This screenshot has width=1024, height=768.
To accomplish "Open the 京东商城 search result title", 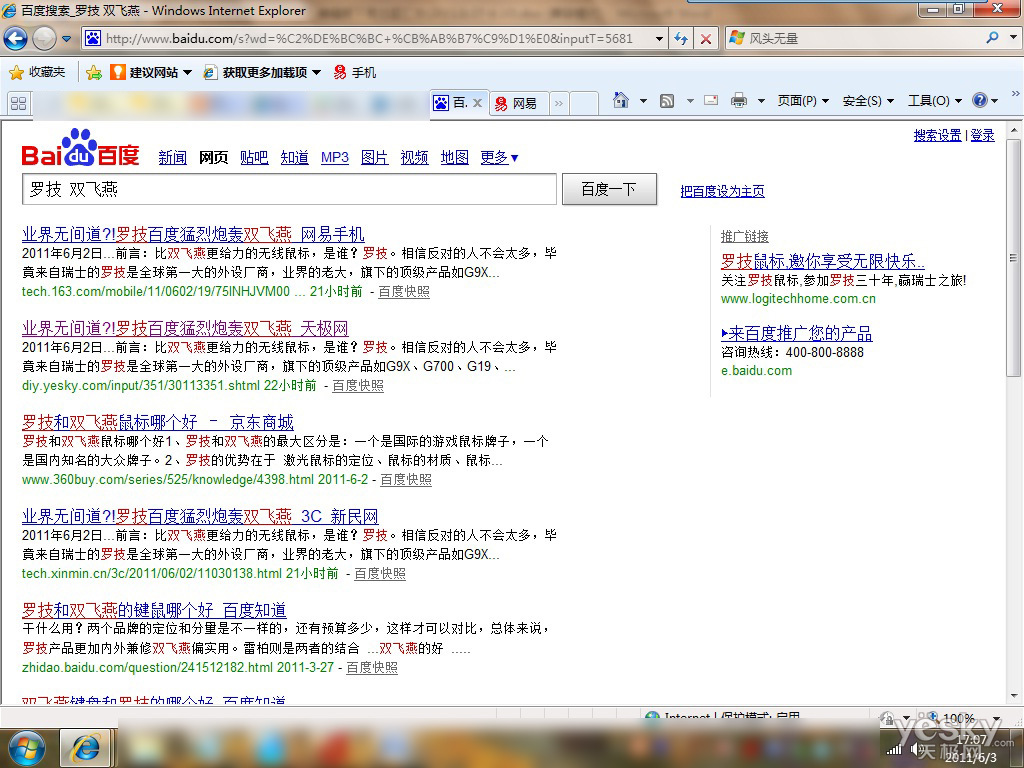I will coord(158,422).
